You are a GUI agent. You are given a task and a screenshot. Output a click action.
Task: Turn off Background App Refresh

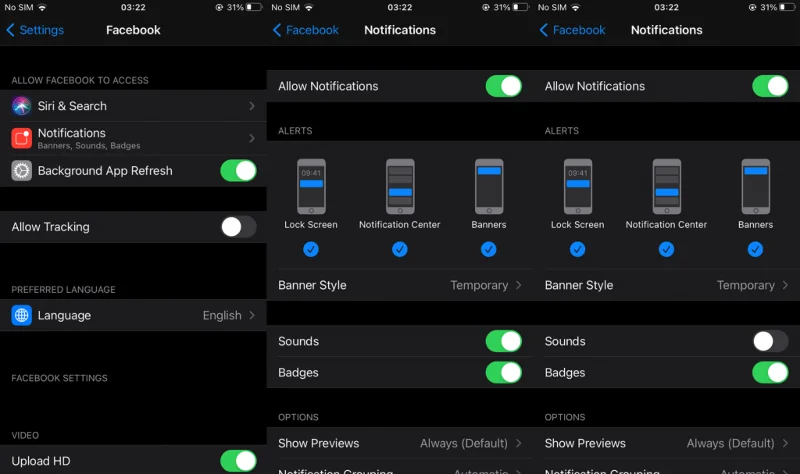click(238, 171)
